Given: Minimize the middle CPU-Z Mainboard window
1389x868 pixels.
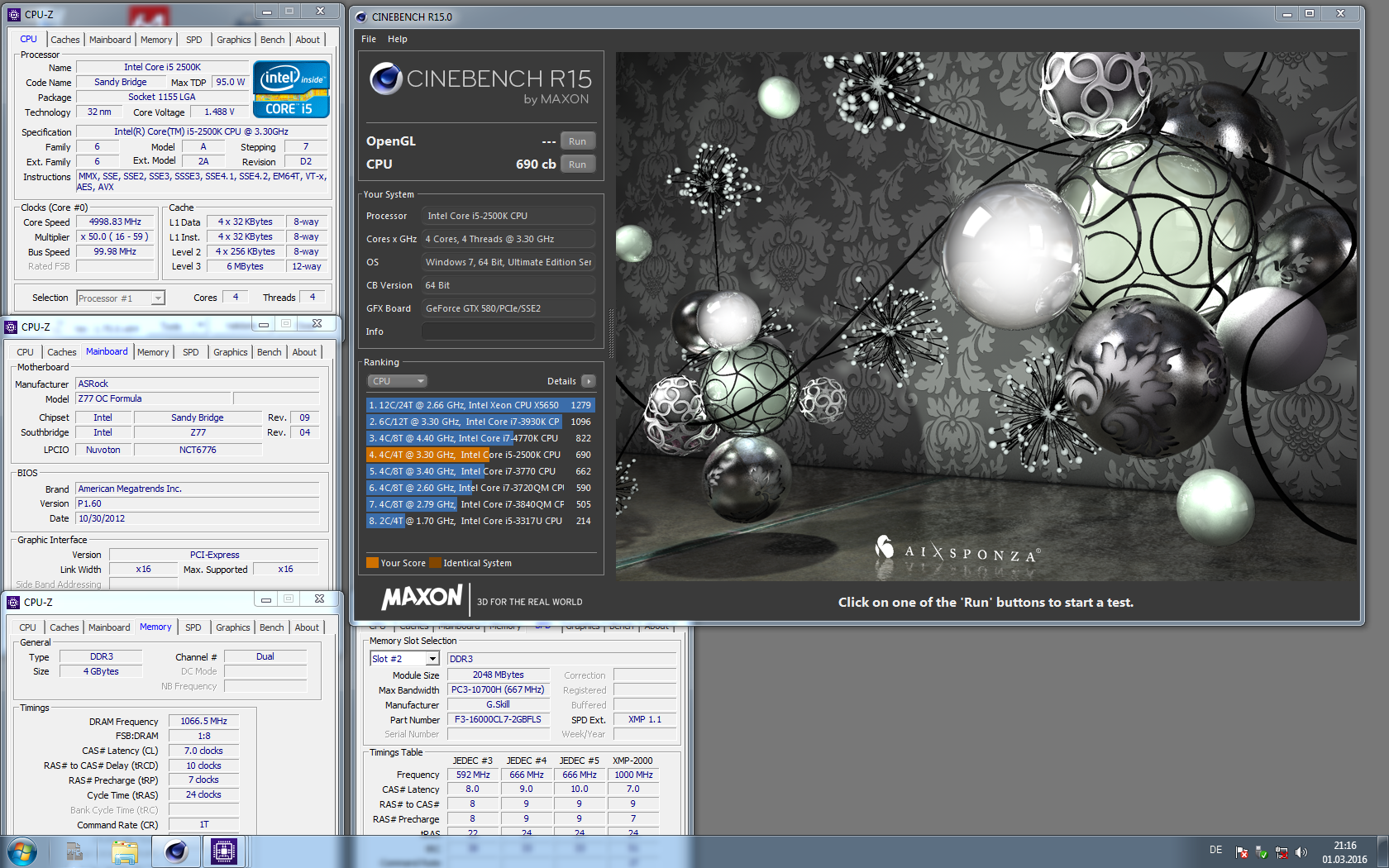Looking at the screenshot, I should pos(264,324).
